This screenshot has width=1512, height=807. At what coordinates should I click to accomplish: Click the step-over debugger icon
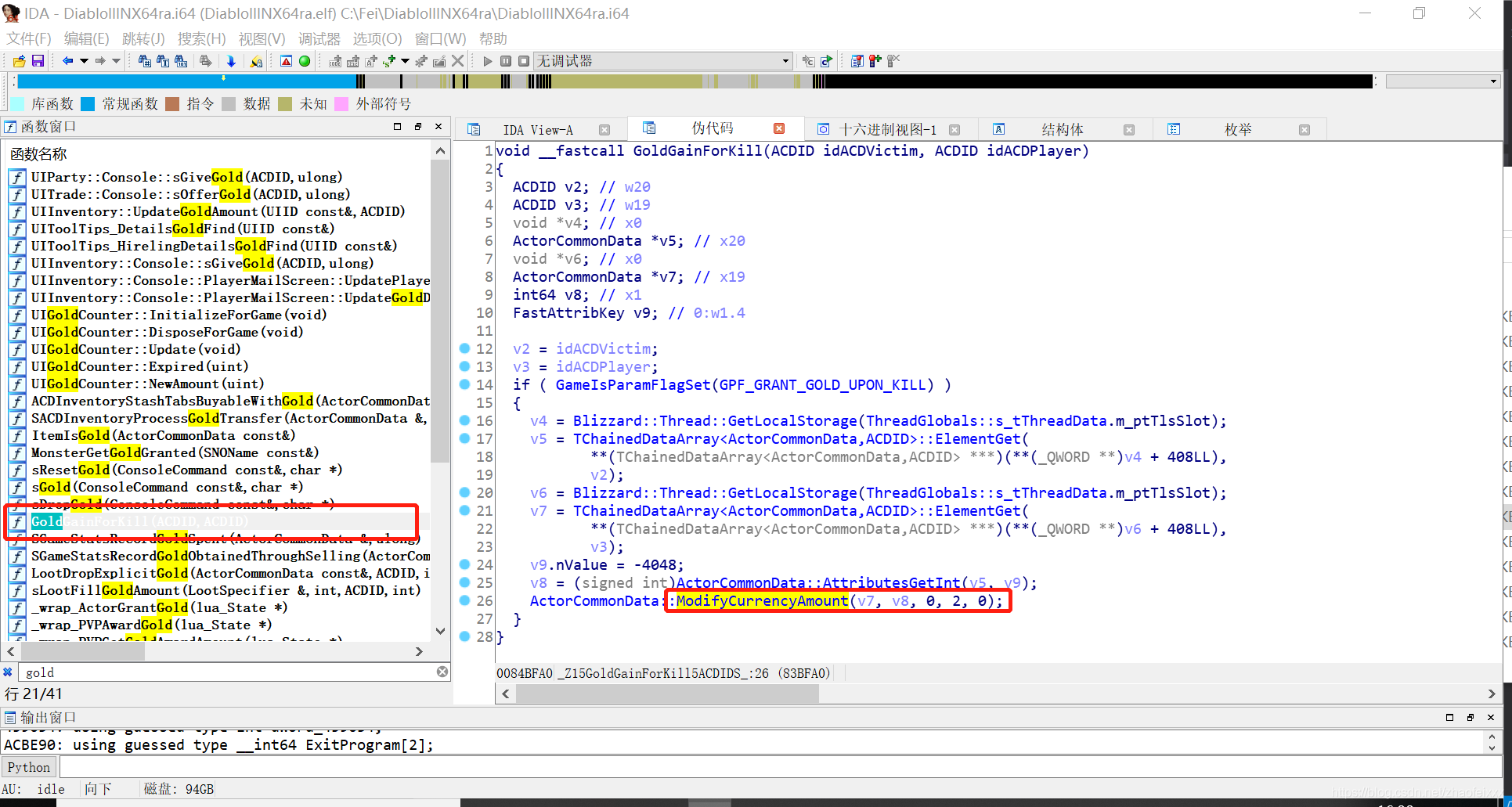[826, 61]
